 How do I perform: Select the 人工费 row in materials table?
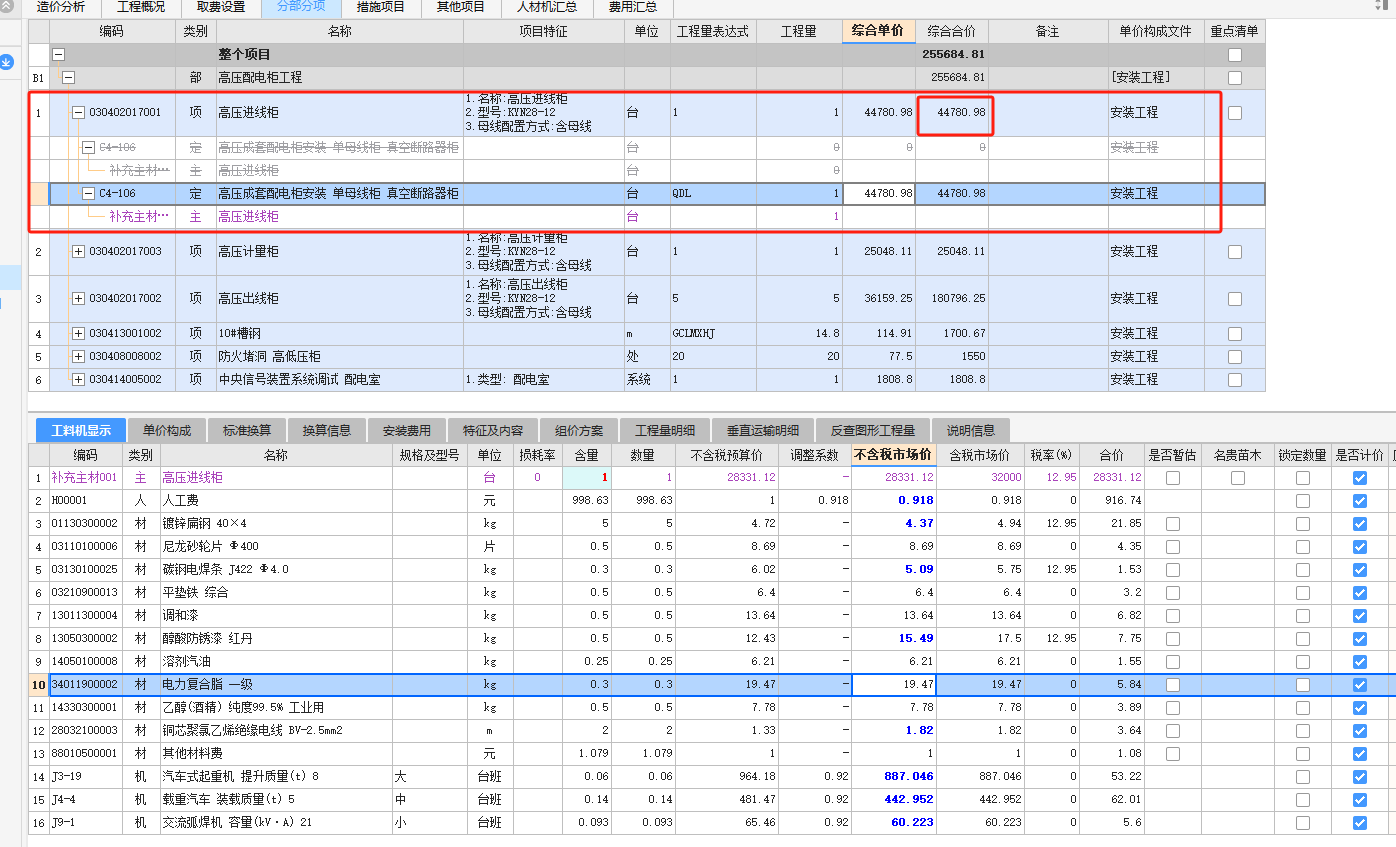(x=711, y=501)
